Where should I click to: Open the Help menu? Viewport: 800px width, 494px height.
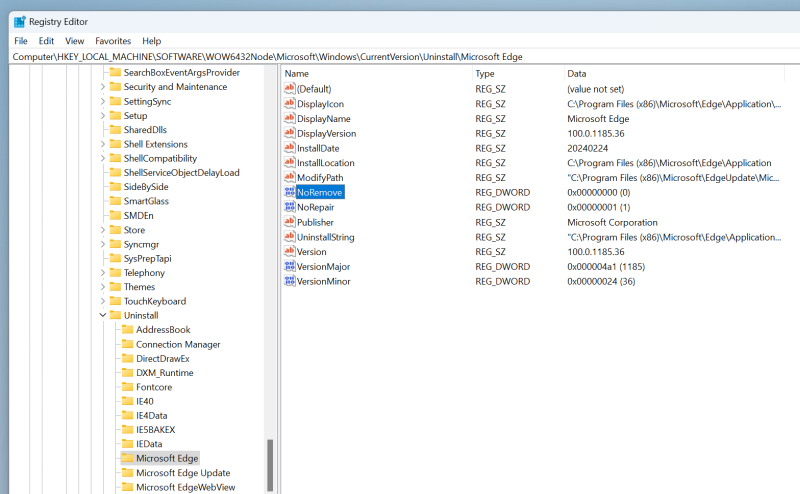coord(152,41)
